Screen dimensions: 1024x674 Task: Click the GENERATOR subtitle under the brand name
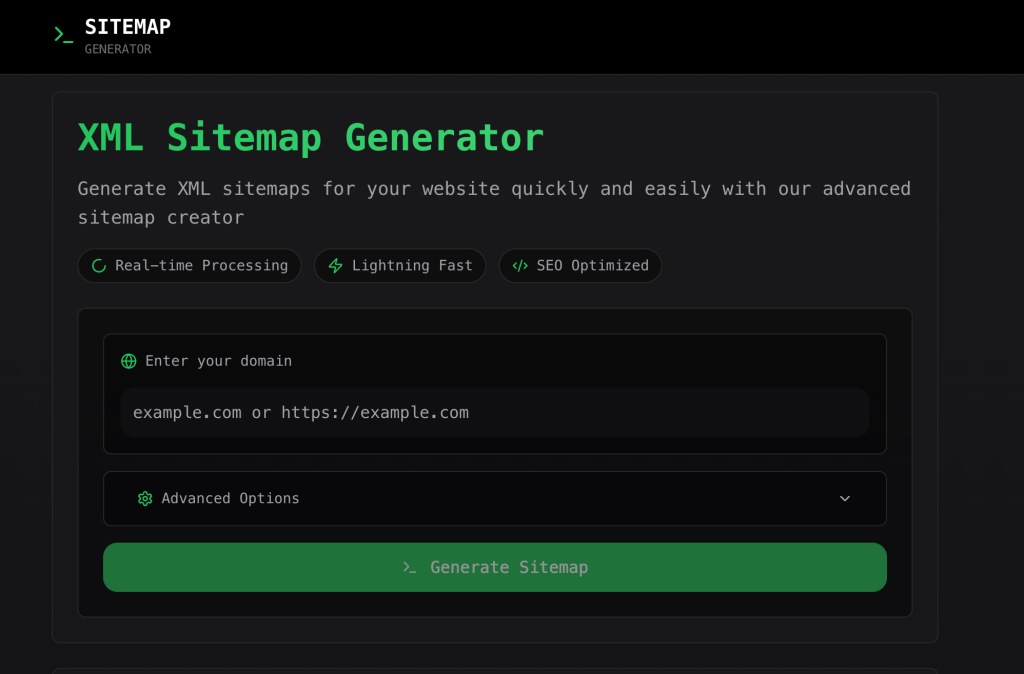(117, 49)
